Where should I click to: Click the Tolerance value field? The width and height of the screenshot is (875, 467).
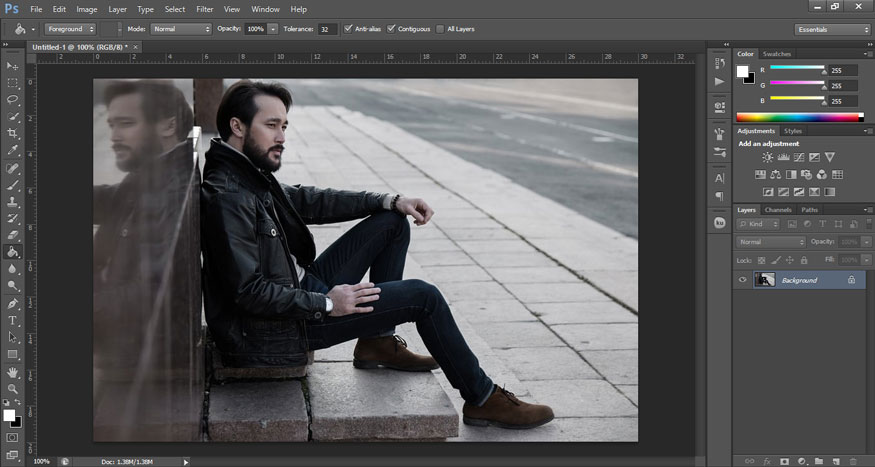[x=328, y=29]
